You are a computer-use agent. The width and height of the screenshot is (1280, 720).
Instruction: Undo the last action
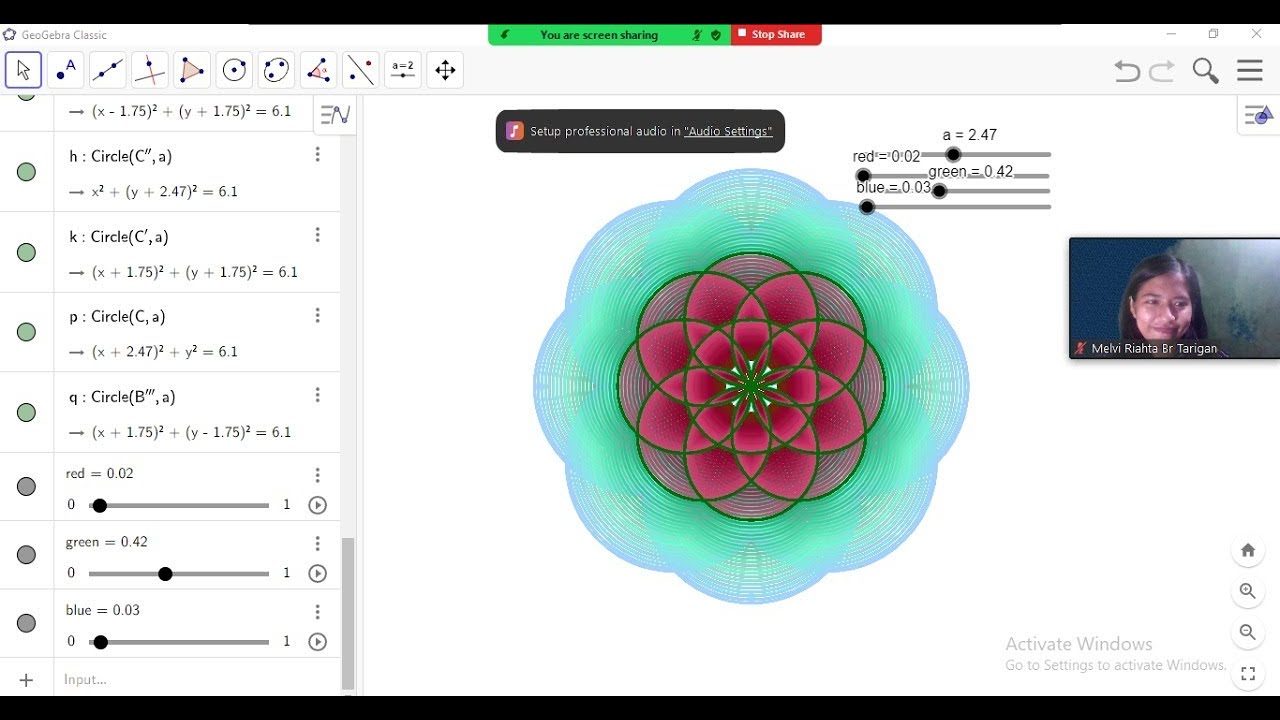point(1127,71)
